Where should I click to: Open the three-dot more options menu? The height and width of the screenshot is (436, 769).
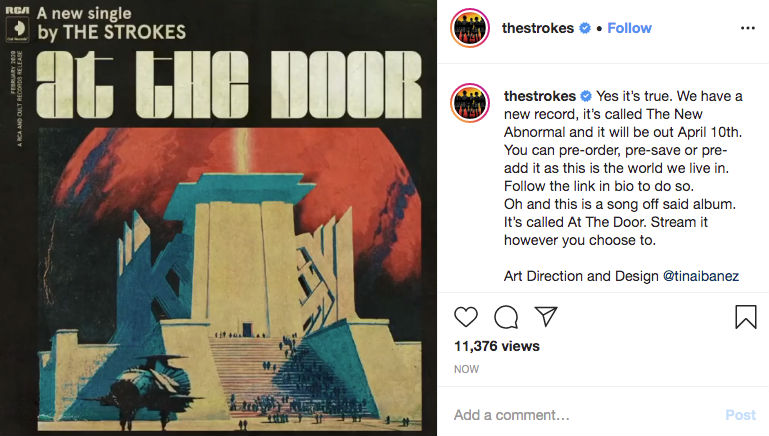(x=747, y=28)
